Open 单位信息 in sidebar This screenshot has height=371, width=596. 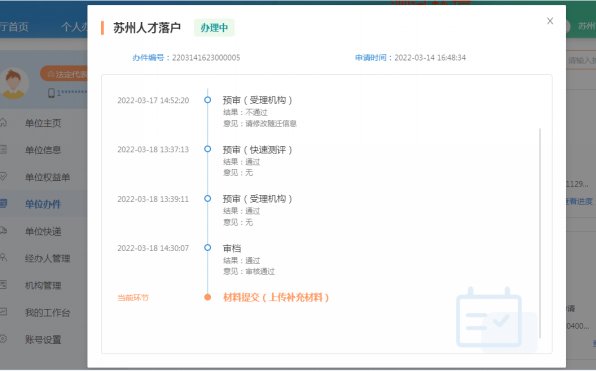click(x=43, y=150)
